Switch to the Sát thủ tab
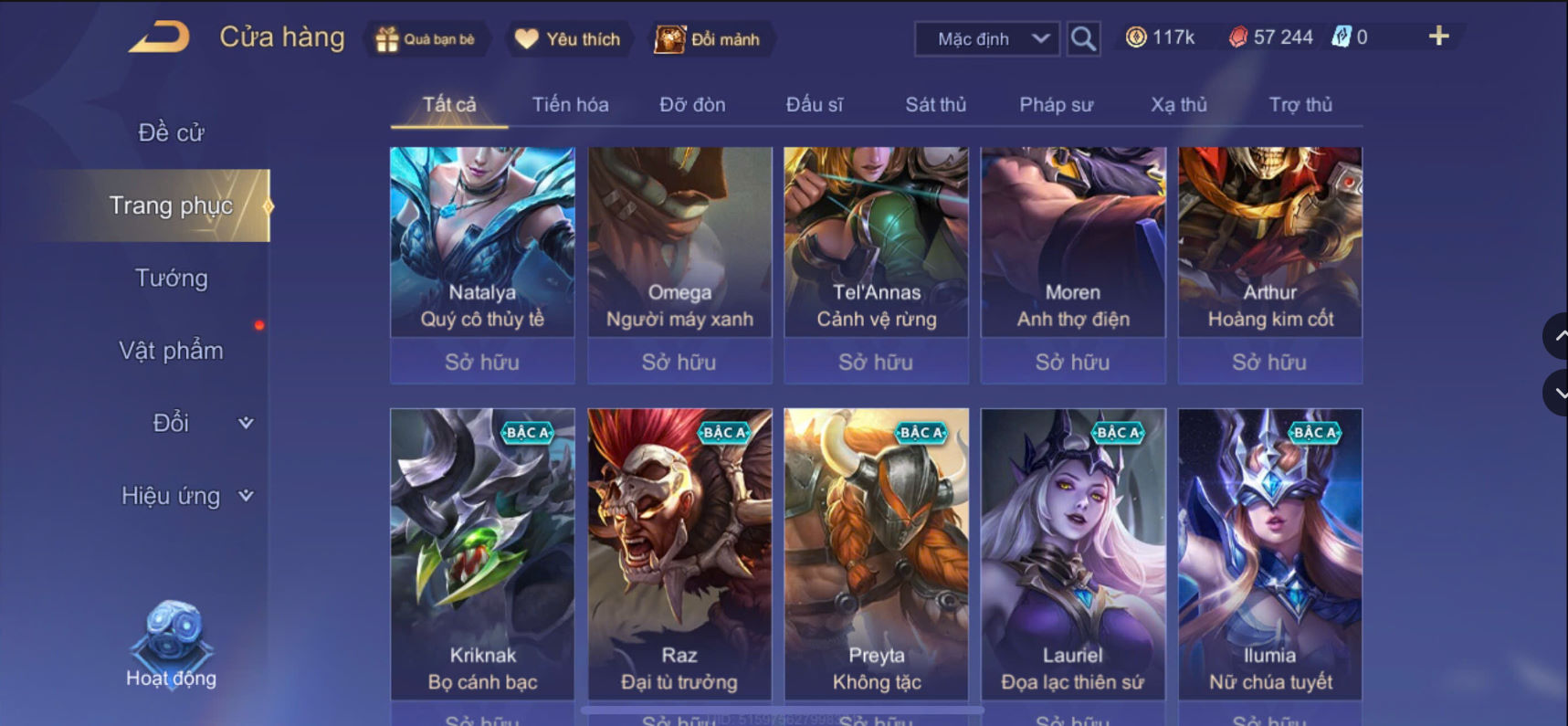The width and height of the screenshot is (1568, 726). click(x=935, y=104)
